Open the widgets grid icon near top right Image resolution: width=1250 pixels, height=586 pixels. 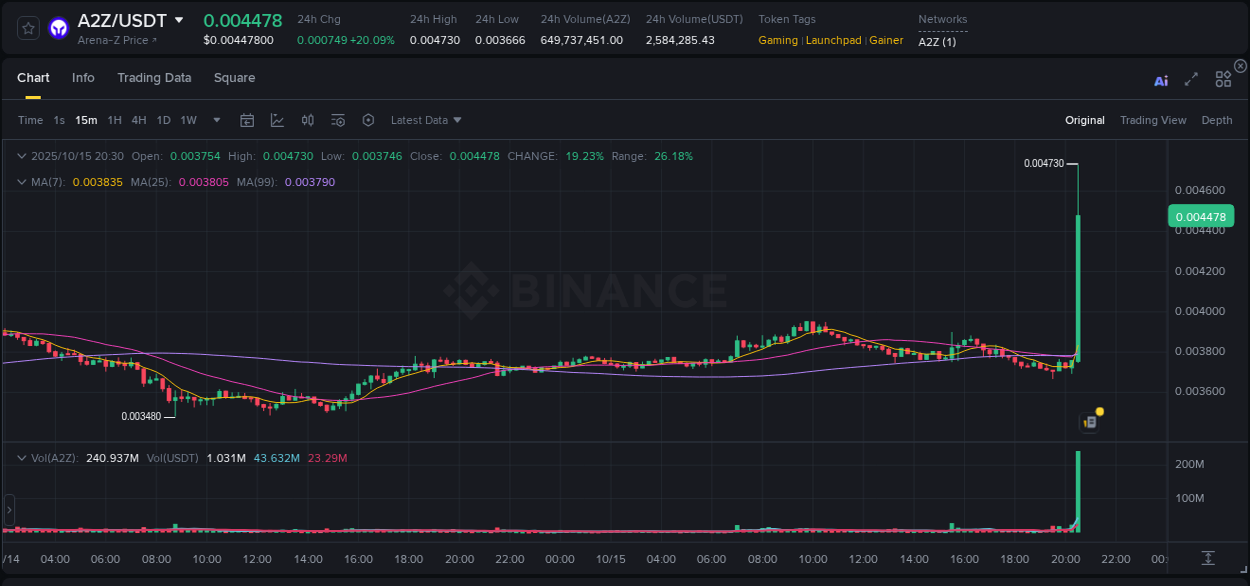click(x=1223, y=79)
